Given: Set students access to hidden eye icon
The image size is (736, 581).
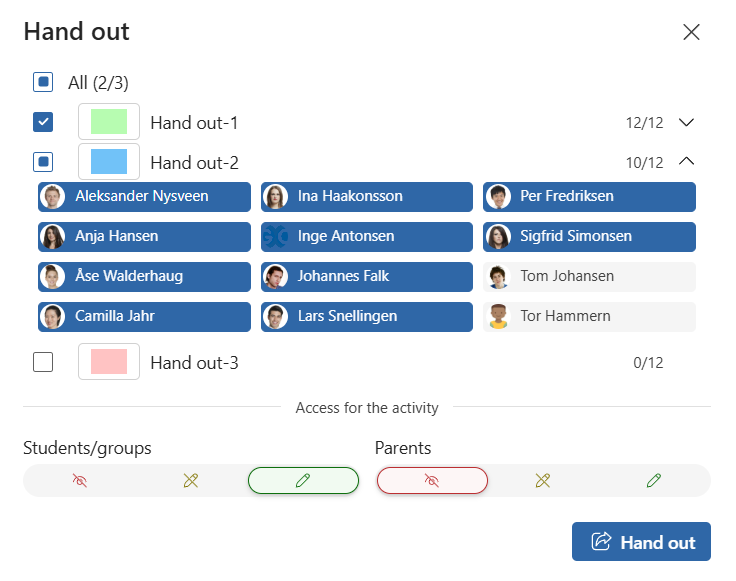Looking at the screenshot, I should [x=80, y=481].
